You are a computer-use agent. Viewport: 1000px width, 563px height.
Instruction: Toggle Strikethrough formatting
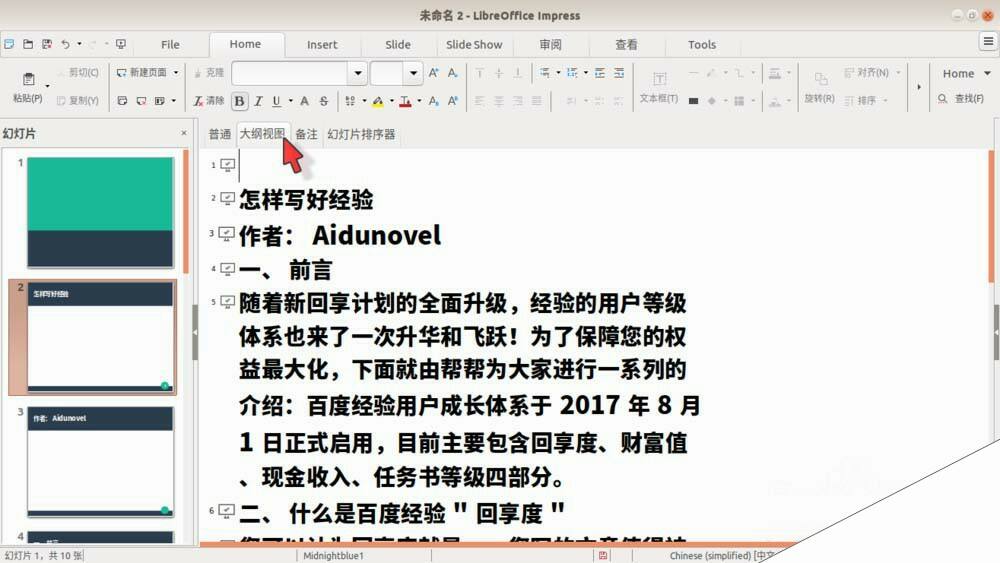pyautogui.click(x=324, y=101)
